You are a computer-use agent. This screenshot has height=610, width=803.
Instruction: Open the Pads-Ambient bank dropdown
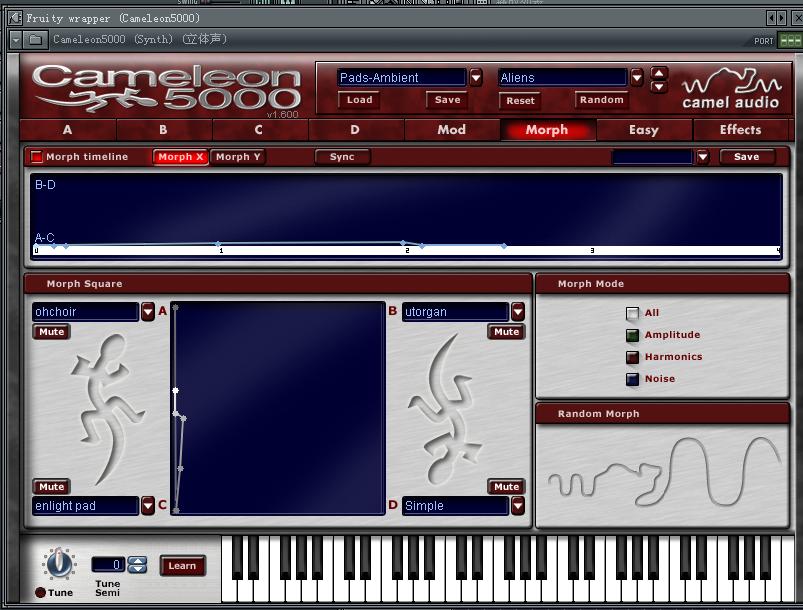click(476, 77)
